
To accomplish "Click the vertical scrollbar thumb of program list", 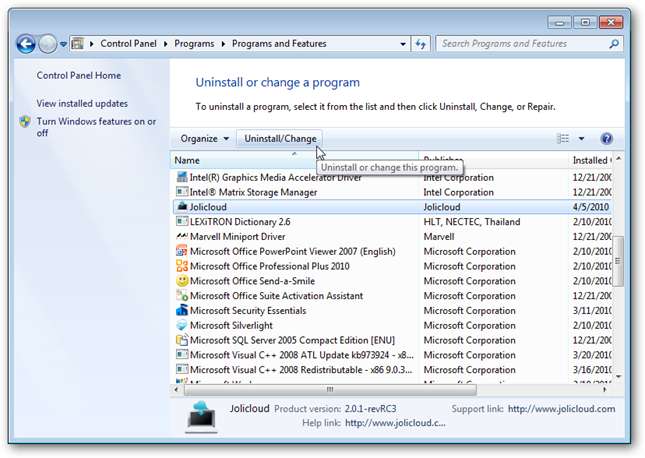I will [617, 261].
